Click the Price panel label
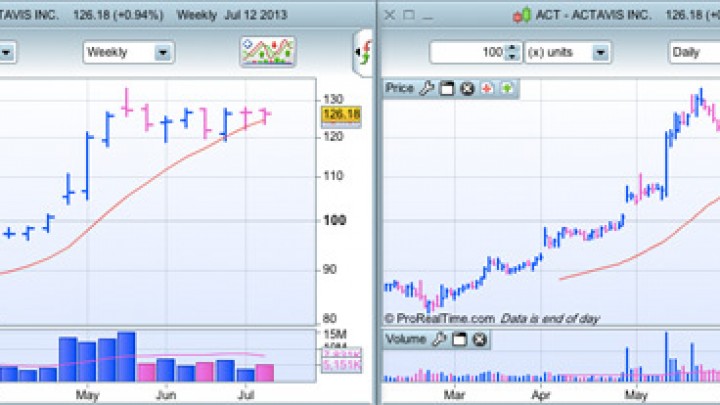This screenshot has width=720, height=405. pyautogui.click(x=399, y=88)
